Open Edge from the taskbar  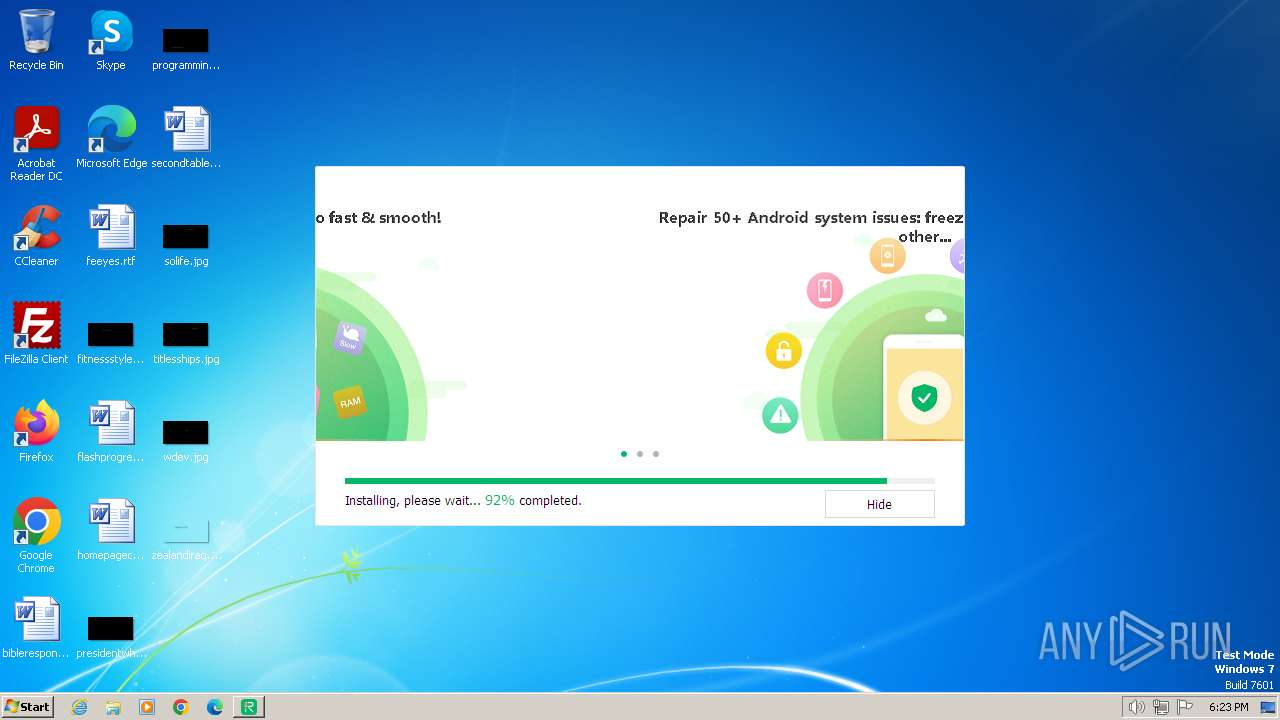[215, 707]
